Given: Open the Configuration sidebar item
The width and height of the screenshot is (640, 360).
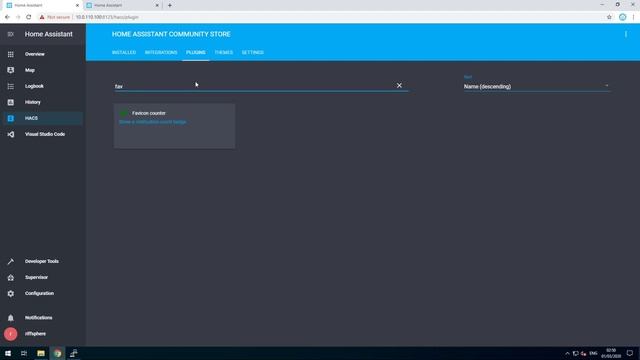Looking at the screenshot, I should tap(43, 293).
